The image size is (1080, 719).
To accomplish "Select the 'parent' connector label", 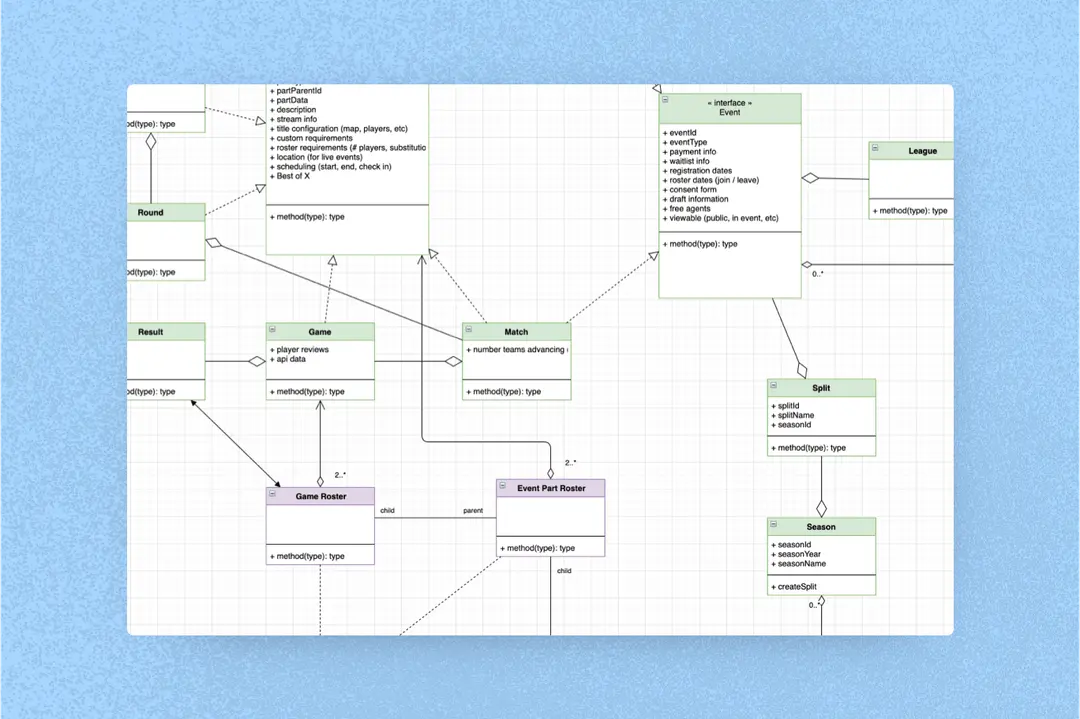I will pos(473,510).
